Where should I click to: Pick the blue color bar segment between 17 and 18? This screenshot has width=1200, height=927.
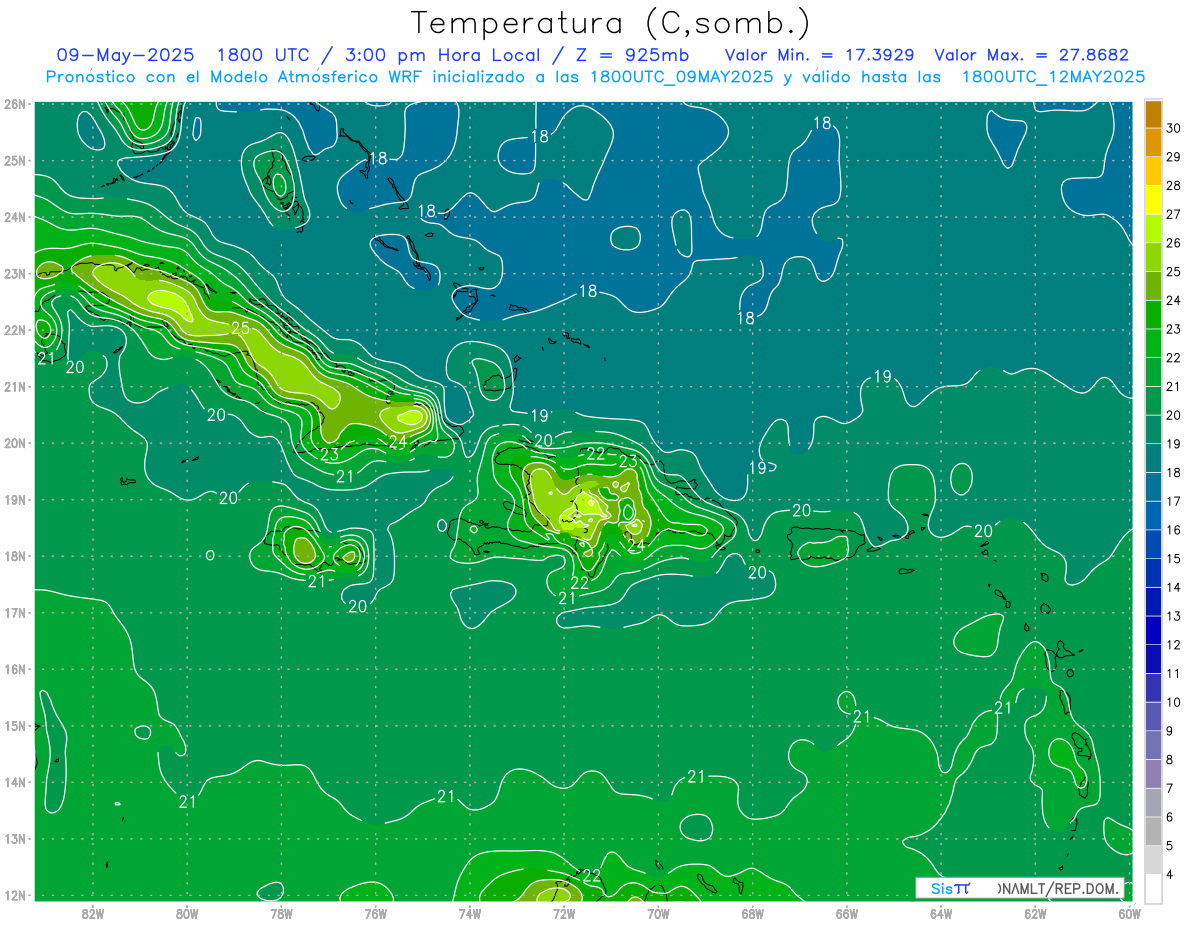[x=1152, y=486]
